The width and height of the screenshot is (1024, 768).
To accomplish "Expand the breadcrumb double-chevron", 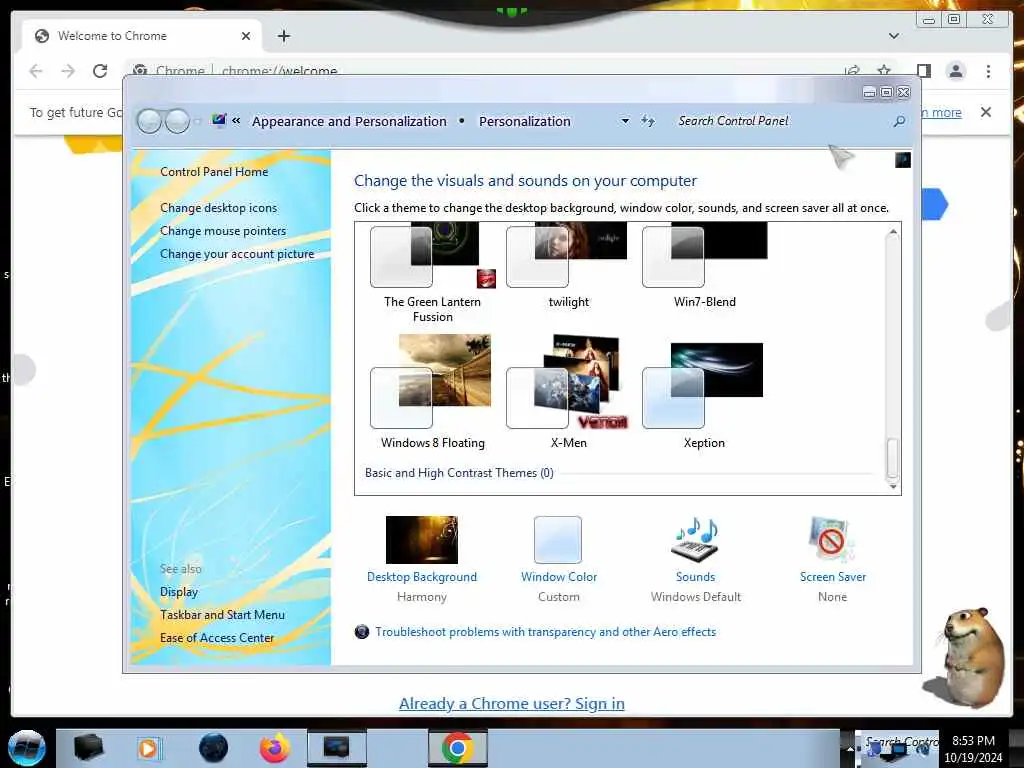I will coord(236,121).
